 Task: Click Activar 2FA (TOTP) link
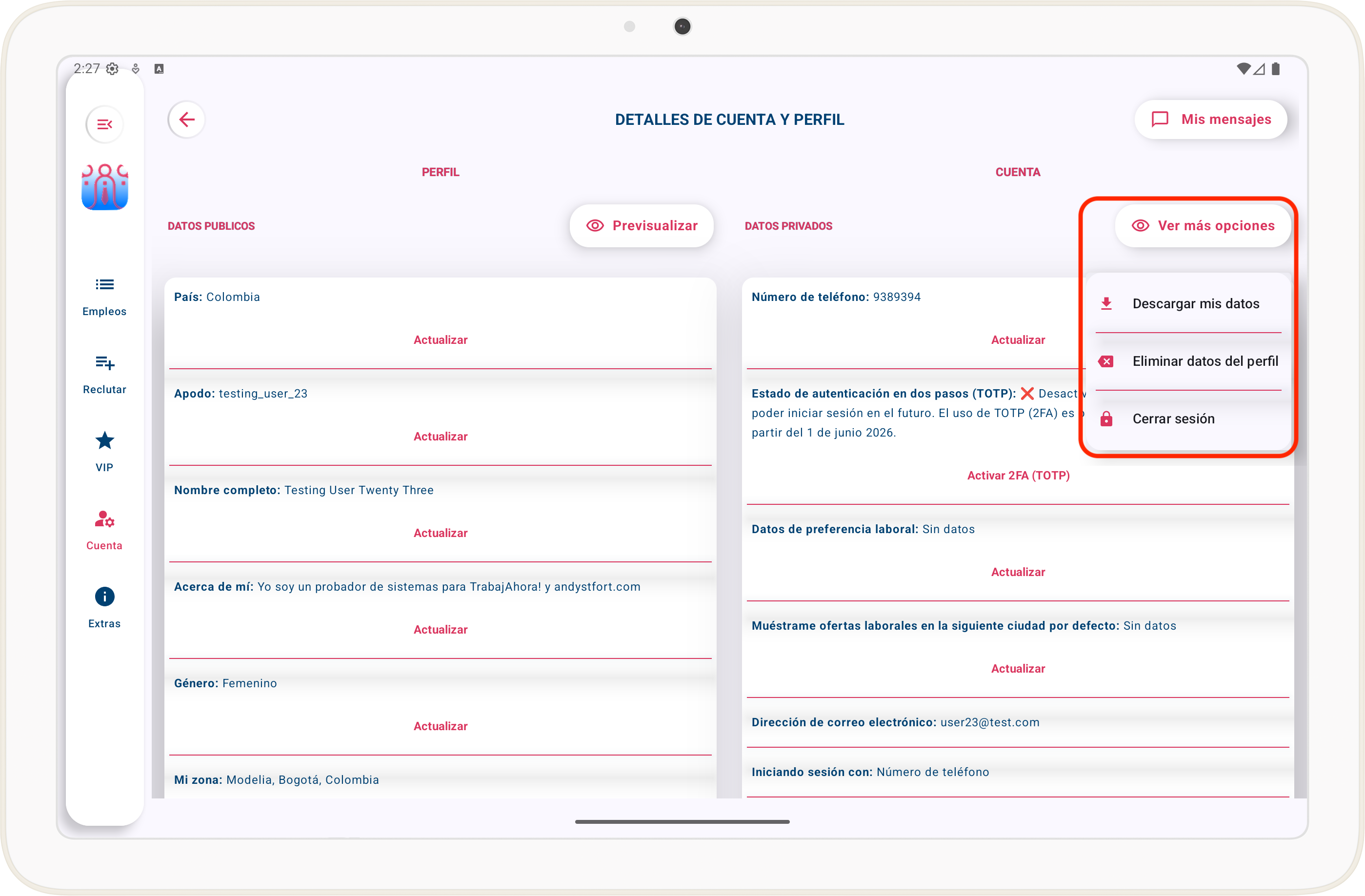pos(1018,475)
